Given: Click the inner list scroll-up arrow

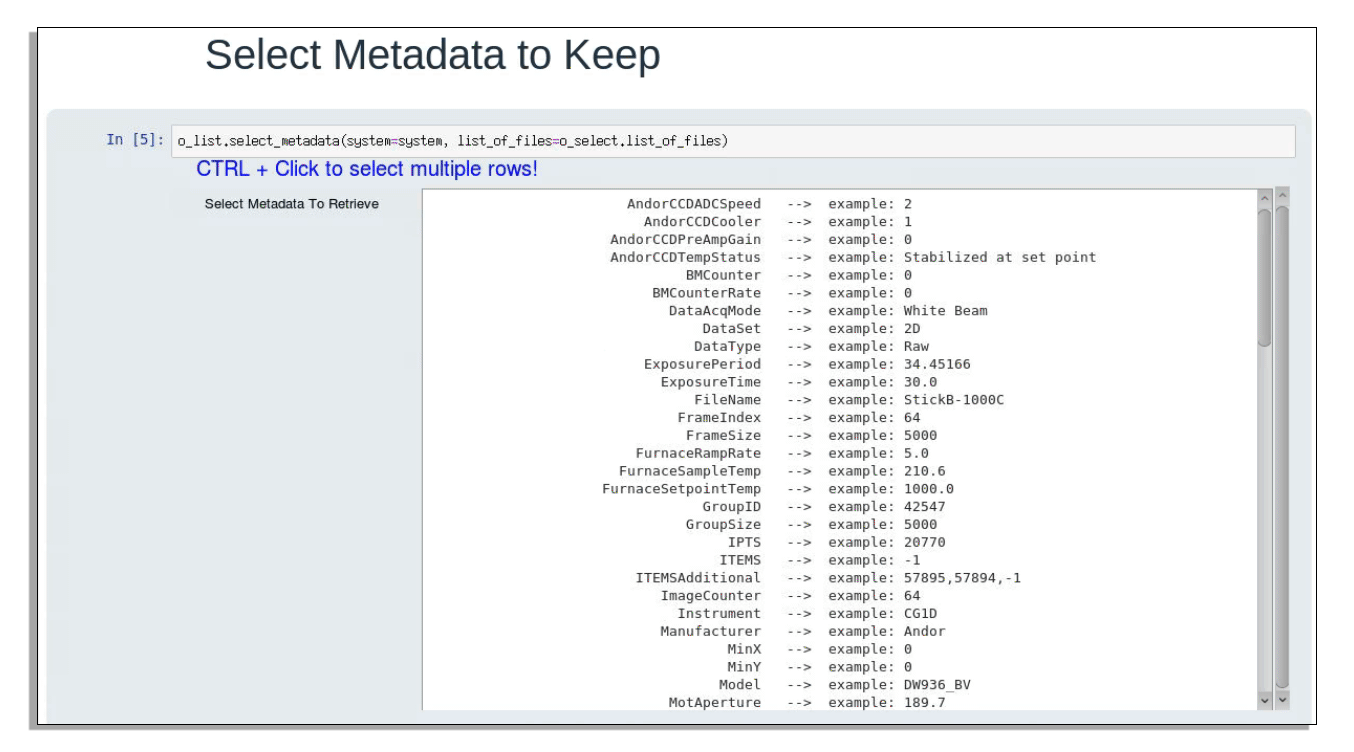Looking at the screenshot, I should click(1264, 199).
